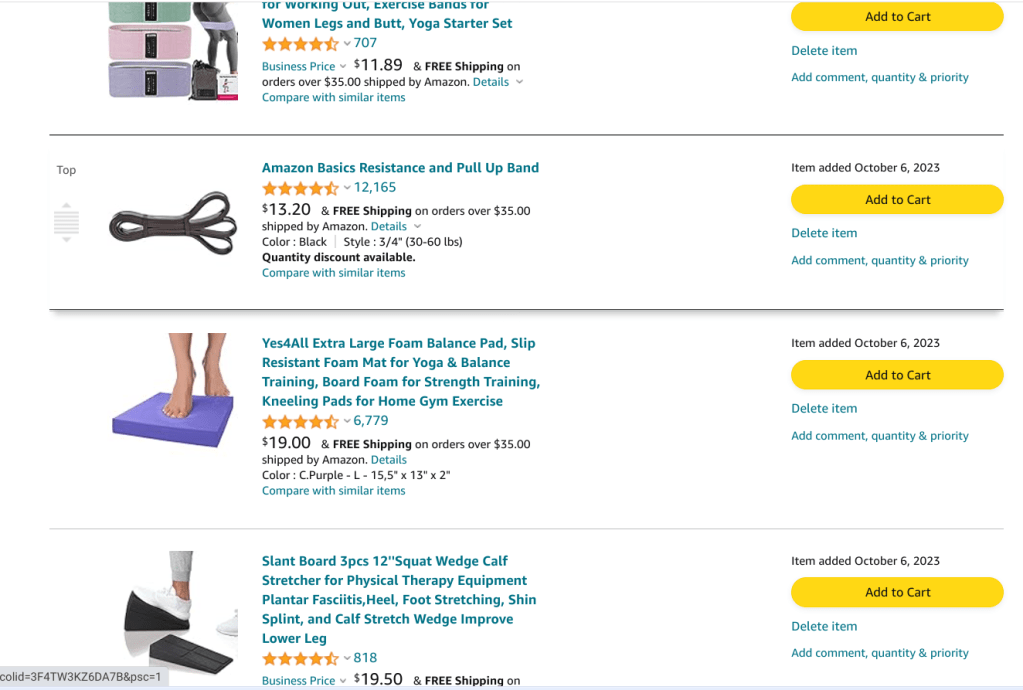1023x690 pixels.
Task: Add comment, quantity & priority for the Slant Board
Action: pyautogui.click(x=879, y=652)
